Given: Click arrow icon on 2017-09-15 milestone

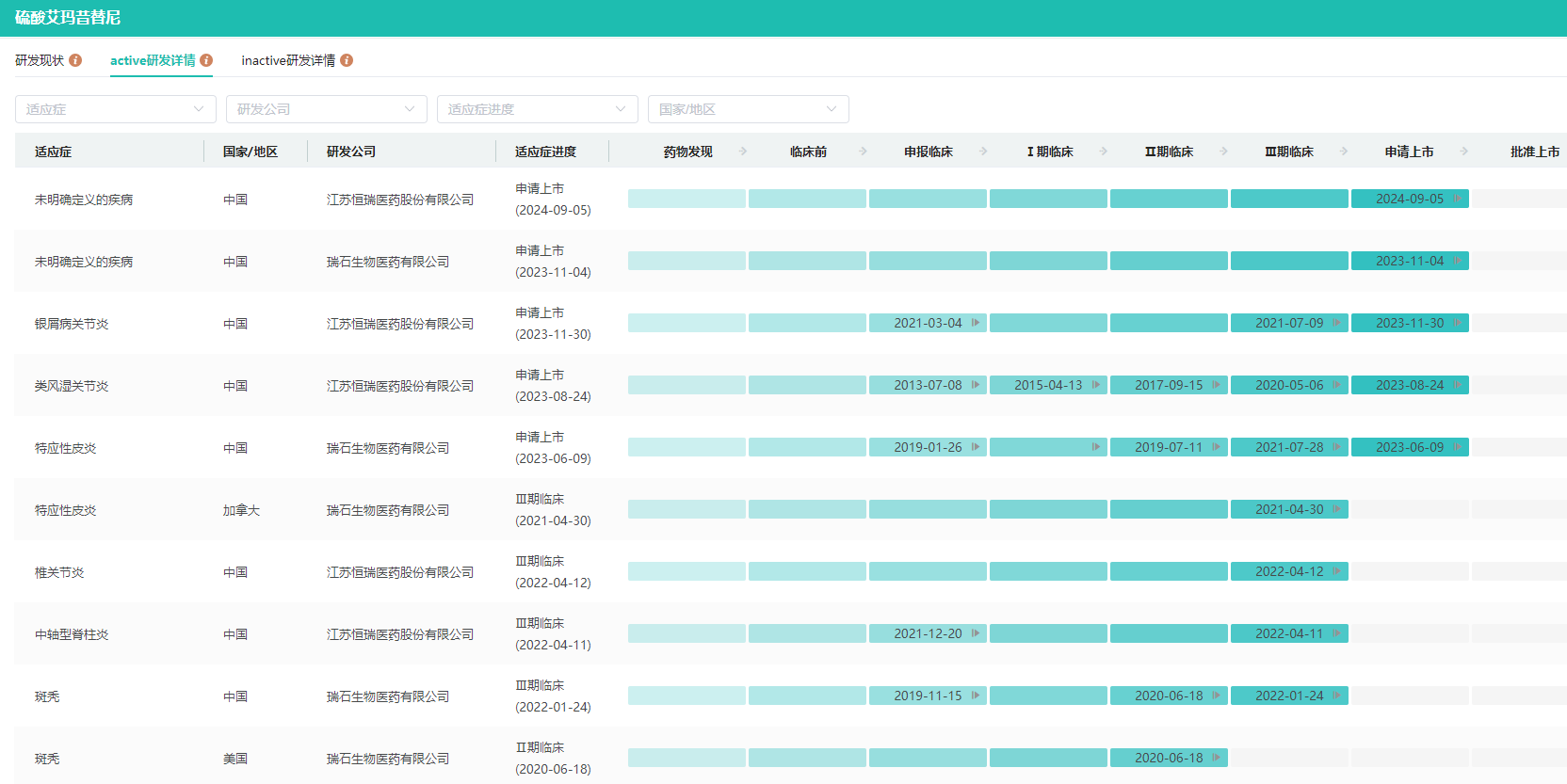Looking at the screenshot, I should point(1217,385).
